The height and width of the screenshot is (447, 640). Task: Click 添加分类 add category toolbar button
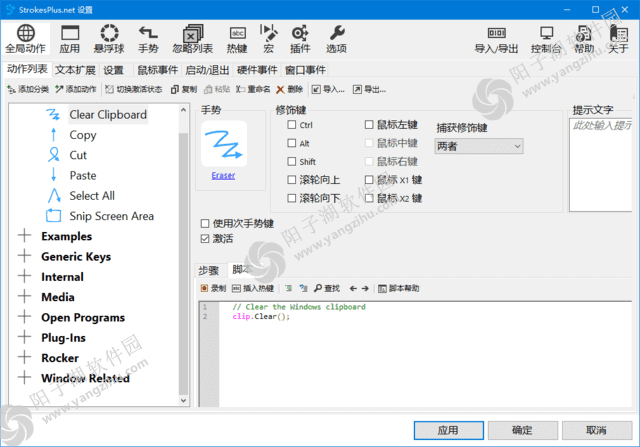(x=28, y=89)
